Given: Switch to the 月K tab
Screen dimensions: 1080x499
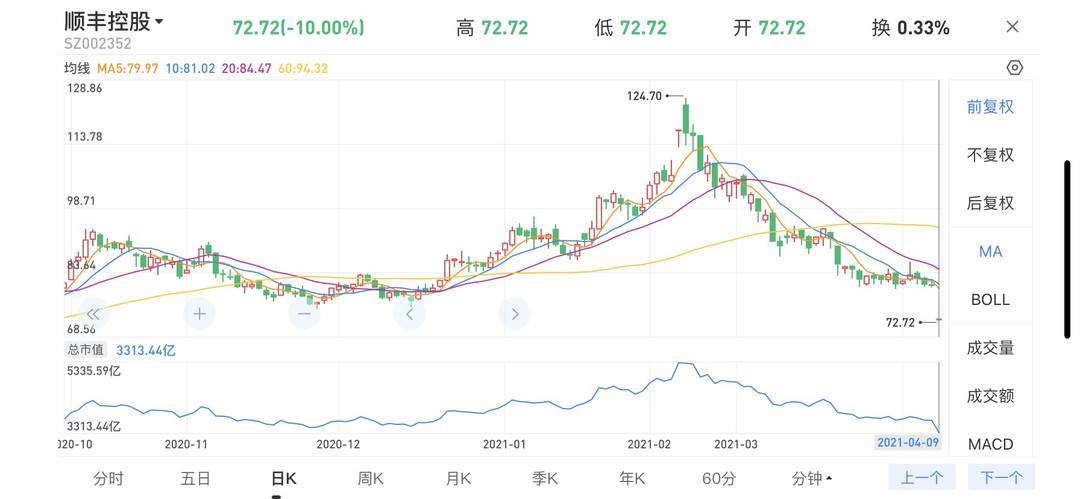Looking at the screenshot, I should tap(458, 478).
